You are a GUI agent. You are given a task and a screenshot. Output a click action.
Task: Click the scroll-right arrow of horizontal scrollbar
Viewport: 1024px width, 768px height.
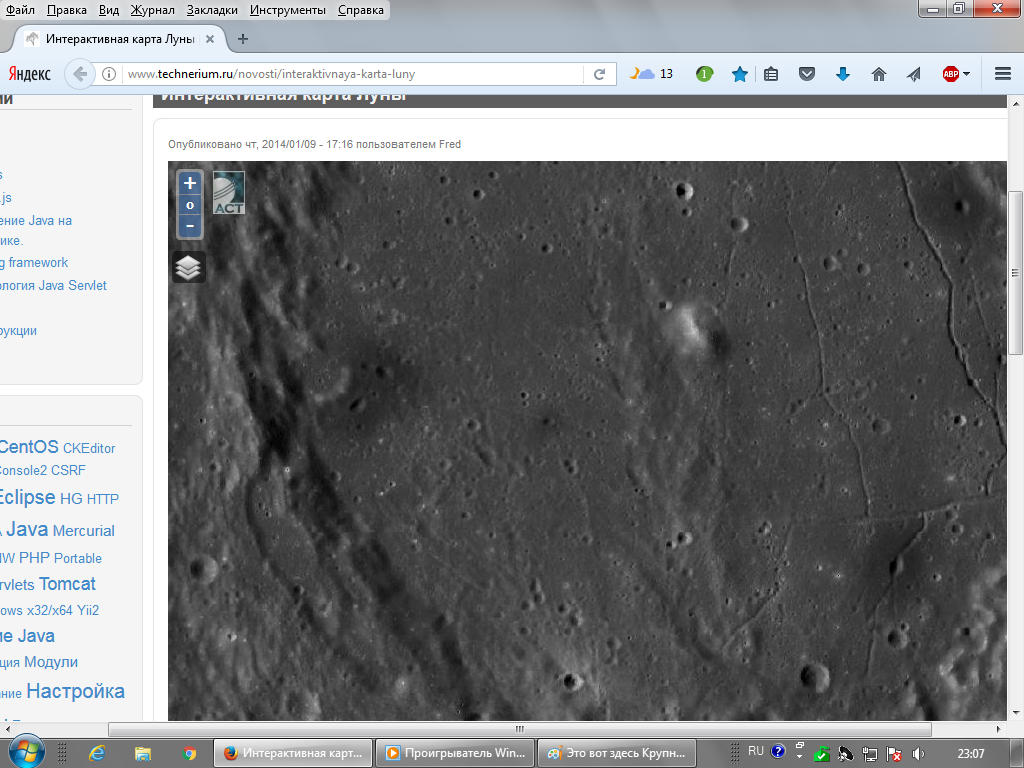tap(999, 729)
